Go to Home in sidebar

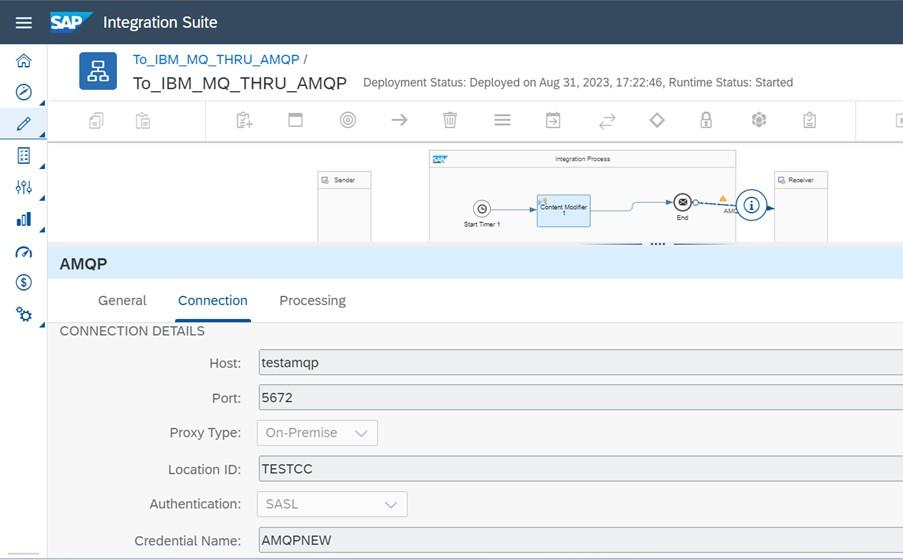coord(24,60)
